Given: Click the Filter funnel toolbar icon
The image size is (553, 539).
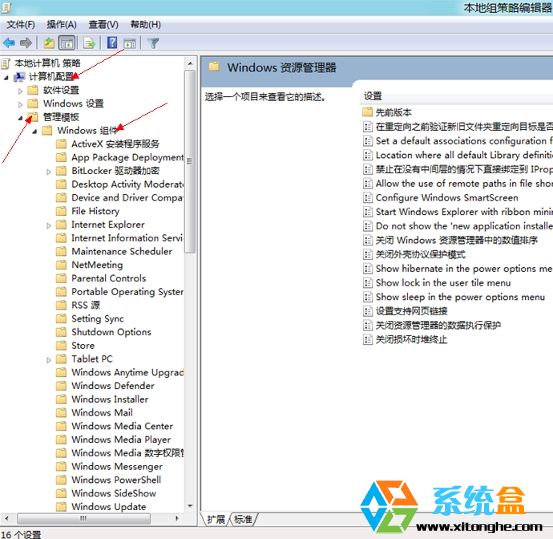Looking at the screenshot, I should [153, 43].
